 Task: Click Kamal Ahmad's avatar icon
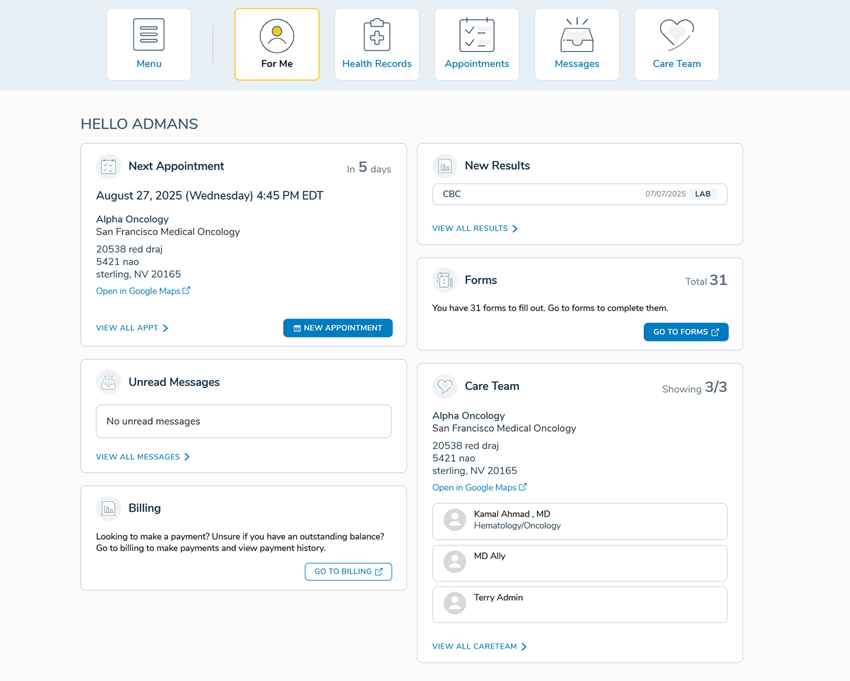point(455,520)
